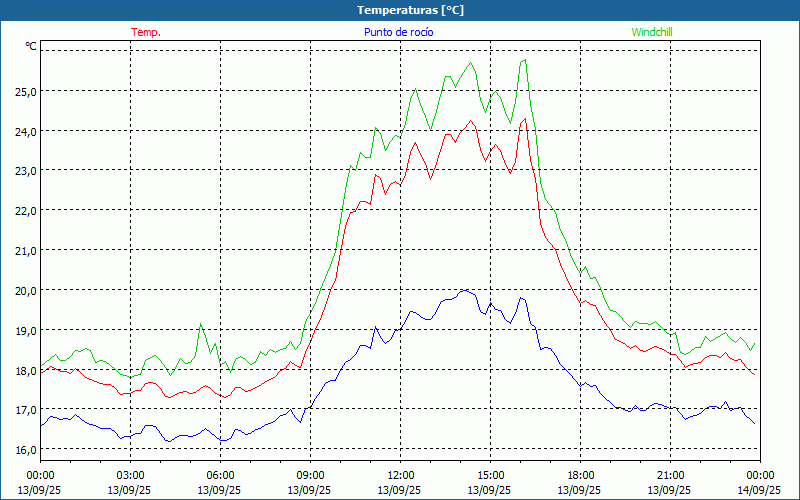Click the highest peak of the green Windchill curve

pyautogui.click(x=524, y=61)
